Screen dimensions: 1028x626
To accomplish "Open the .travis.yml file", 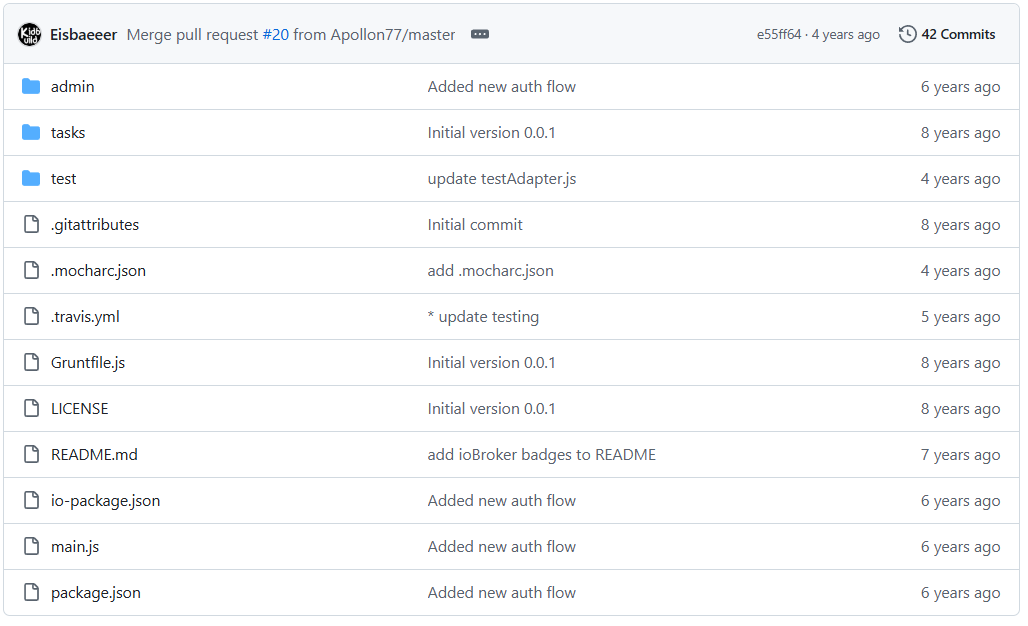I will click(85, 317).
